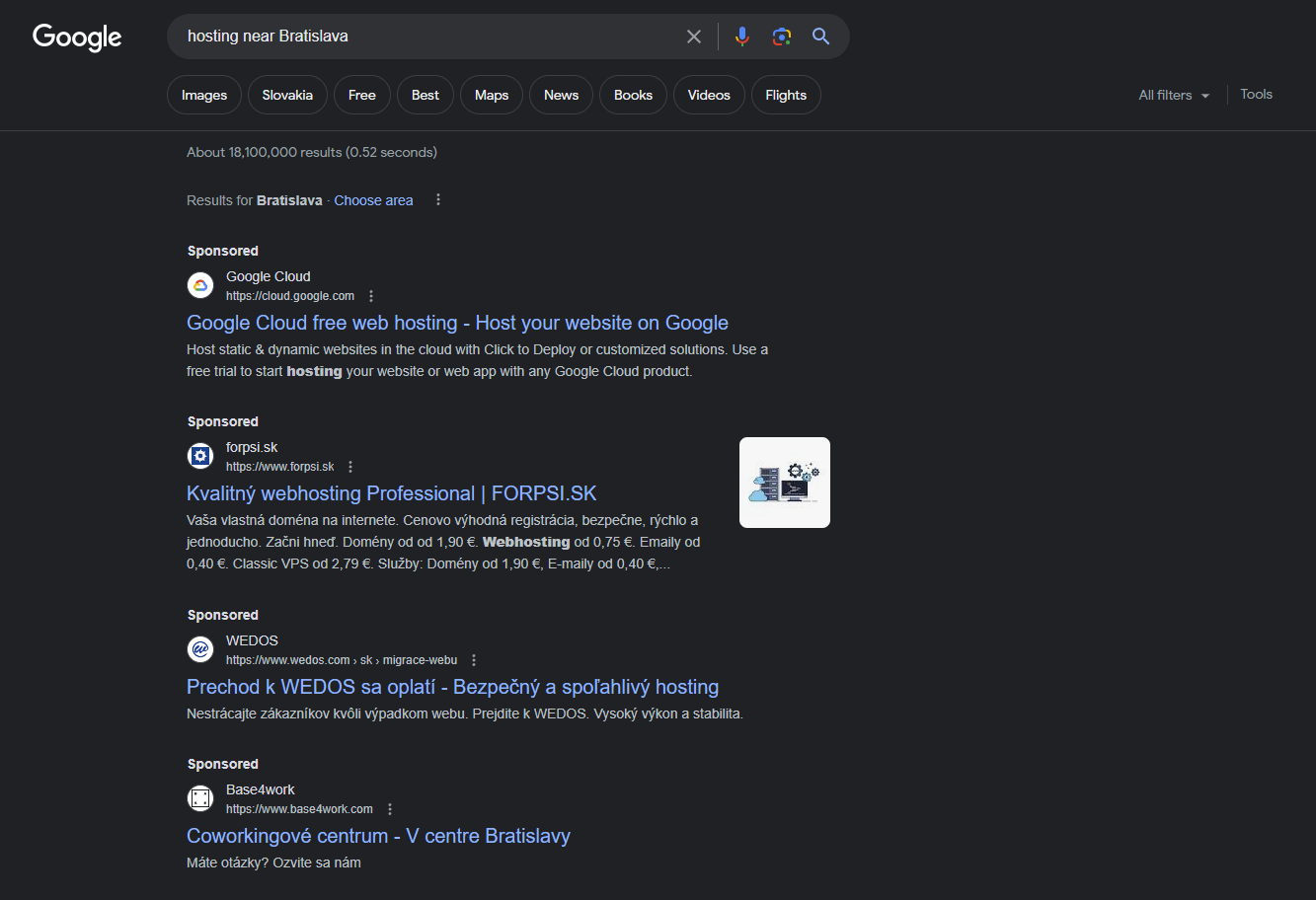Click Google Cloud site name text

(x=269, y=276)
